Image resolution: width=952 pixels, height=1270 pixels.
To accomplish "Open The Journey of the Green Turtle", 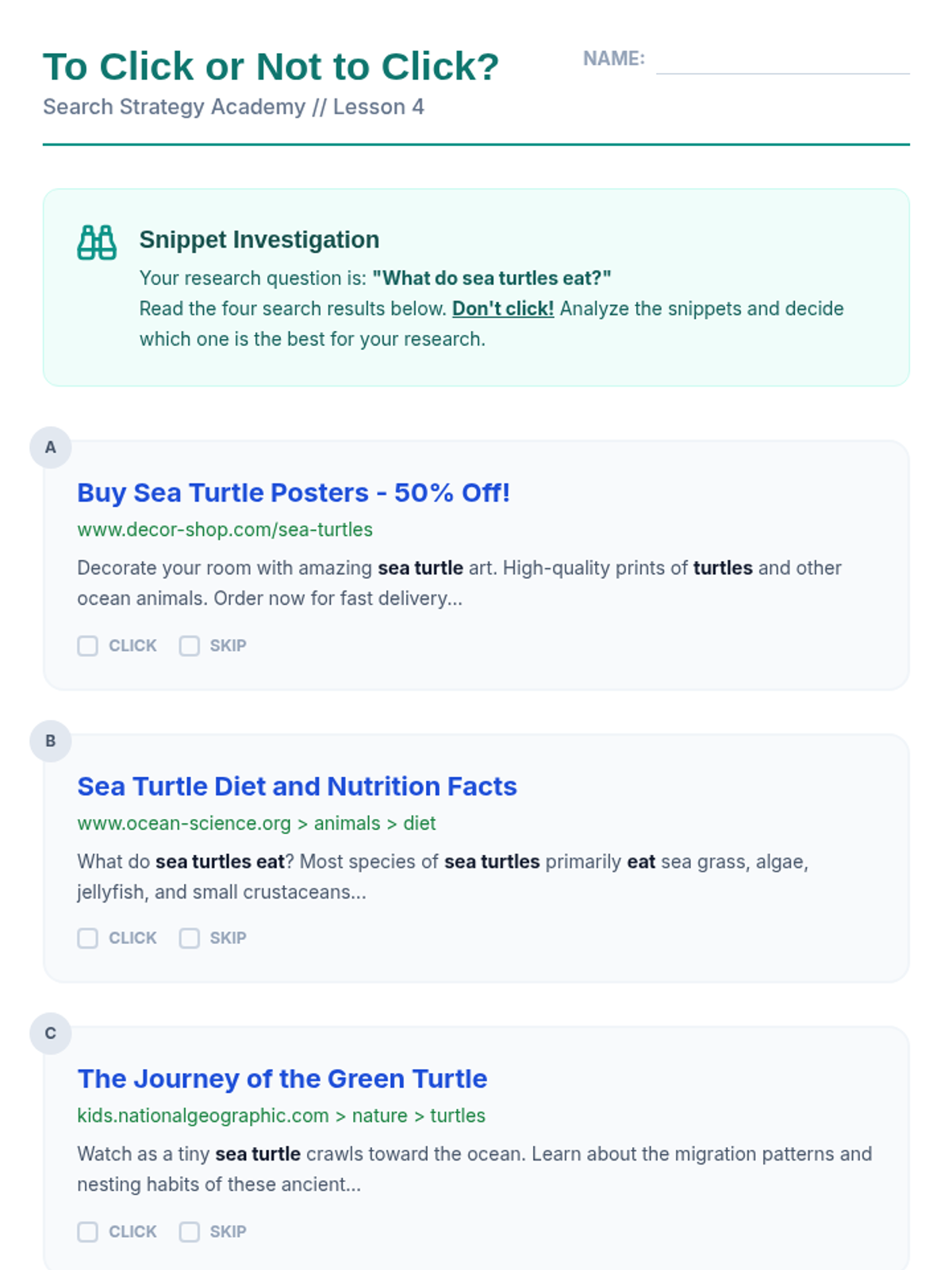I will click(282, 1079).
